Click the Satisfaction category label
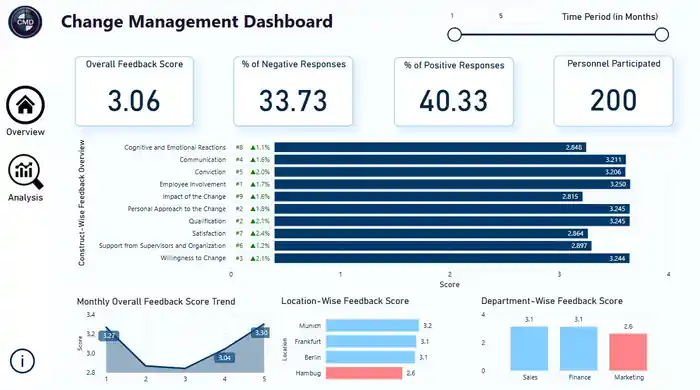 [x=209, y=233]
